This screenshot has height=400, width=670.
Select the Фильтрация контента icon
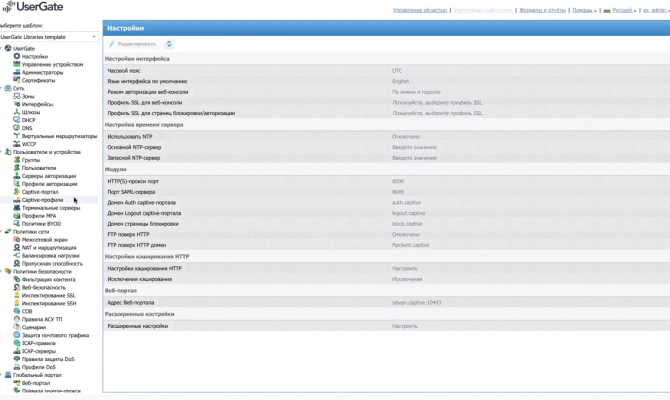pos(17,279)
